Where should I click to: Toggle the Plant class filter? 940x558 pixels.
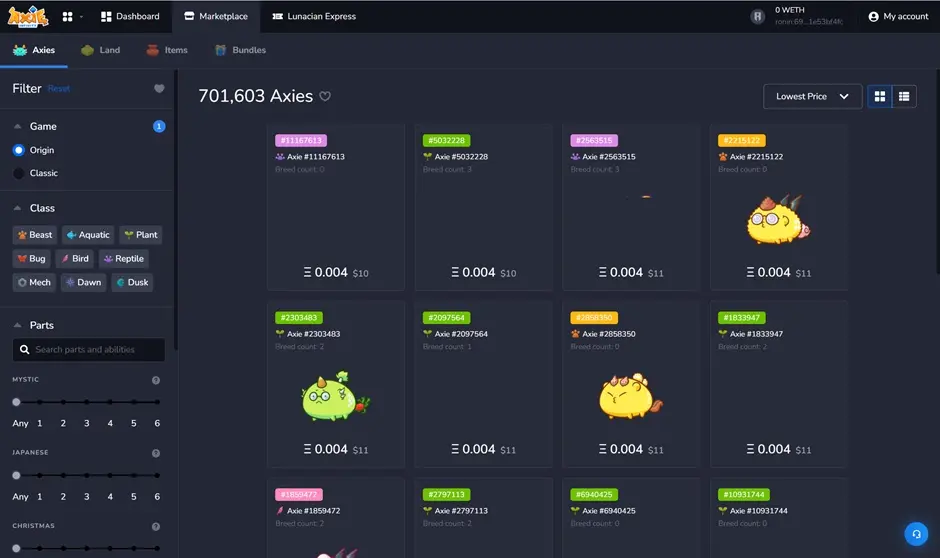click(141, 235)
